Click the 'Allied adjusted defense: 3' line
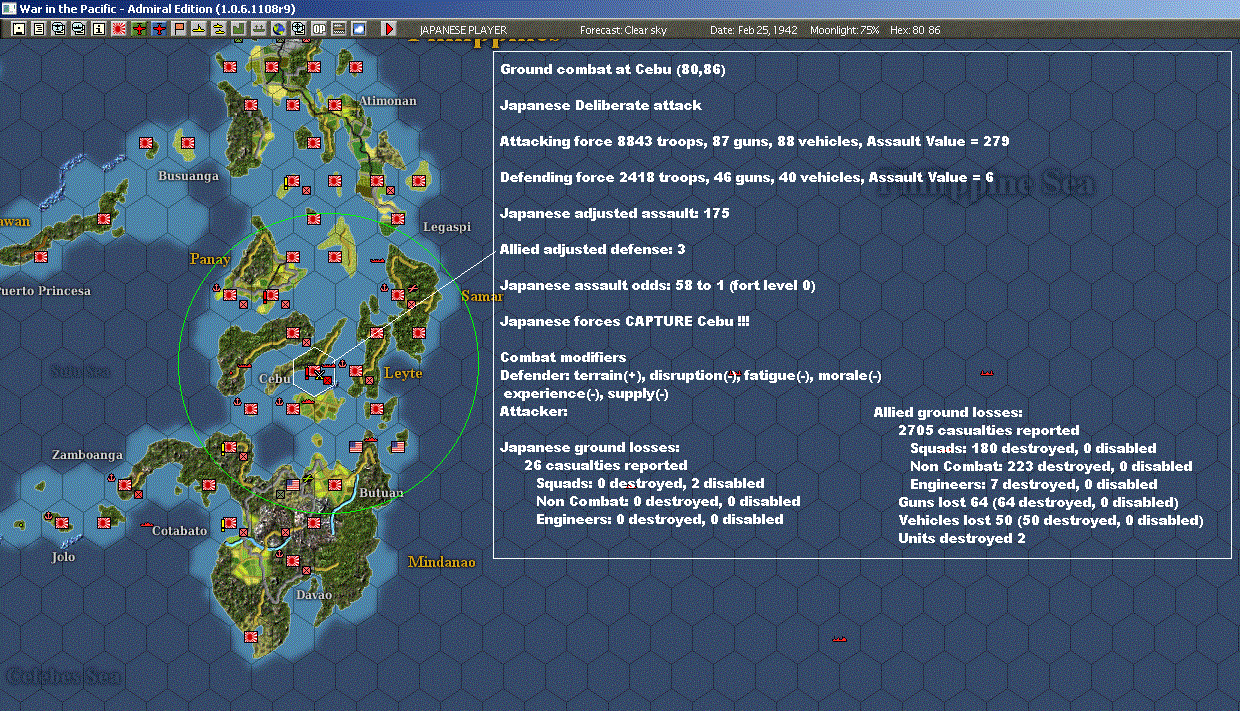 [593, 249]
